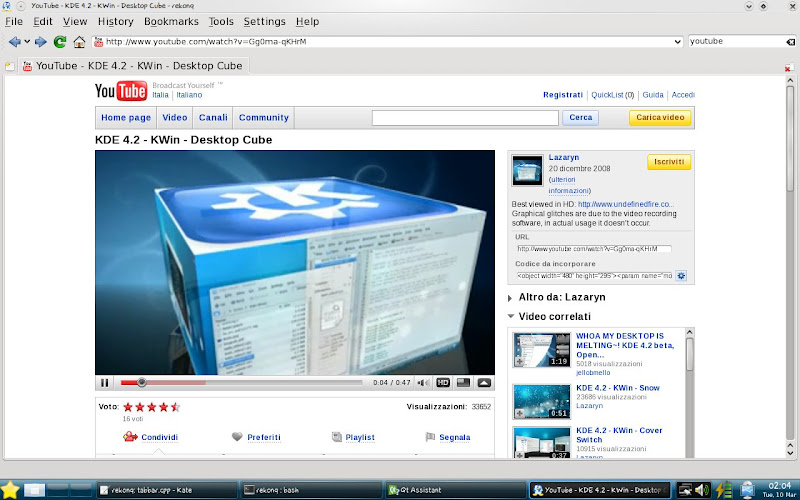This screenshot has width=800, height=500.
Task: Open the Bookmarks menu
Action: (x=171, y=21)
